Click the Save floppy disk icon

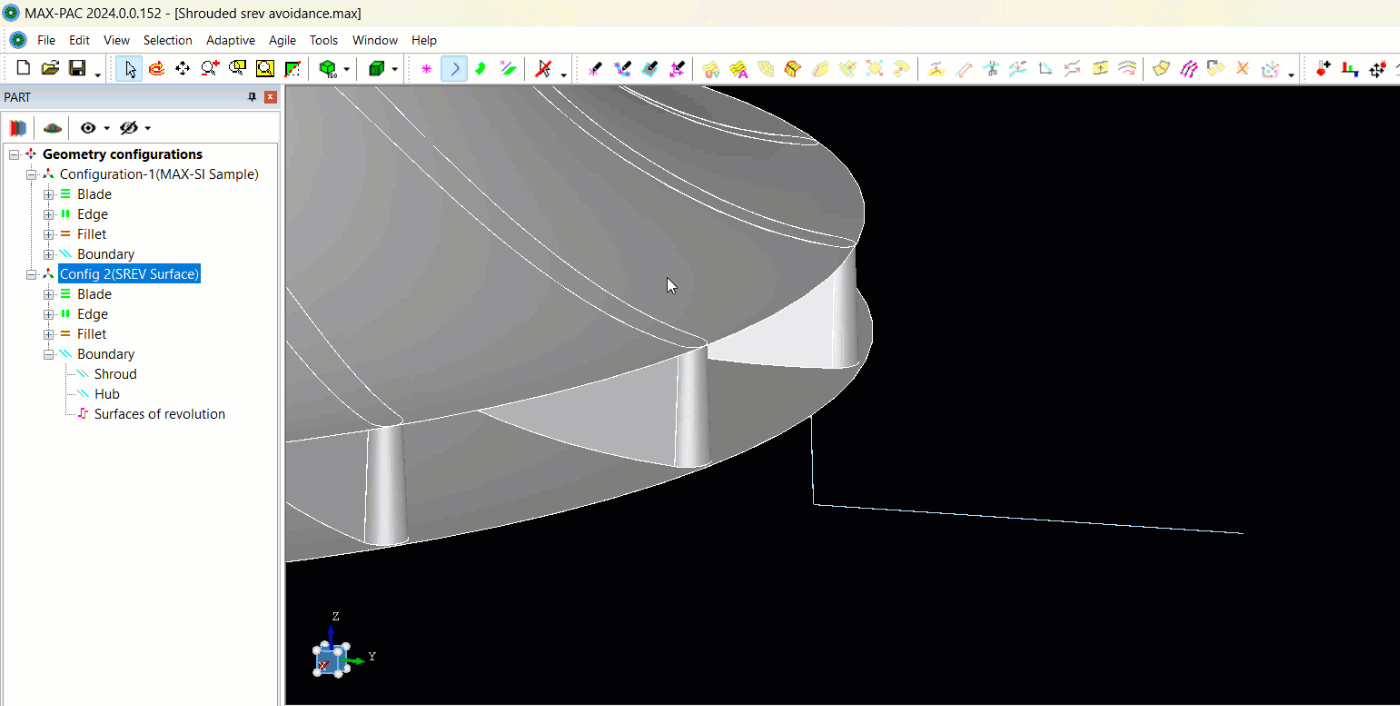[x=77, y=69]
